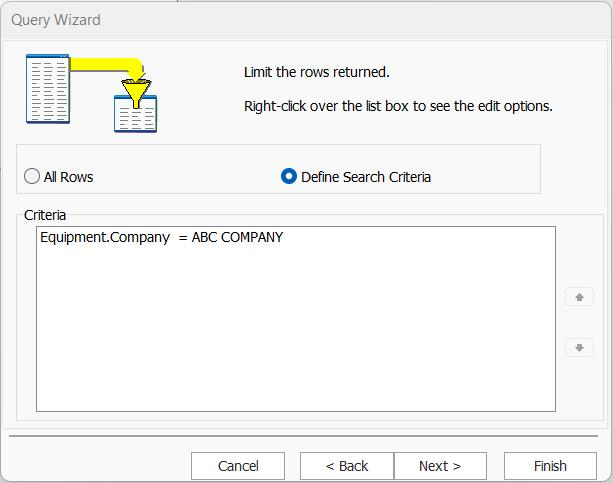
Task: Click the Query Wizard title bar
Action: pos(300,19)
